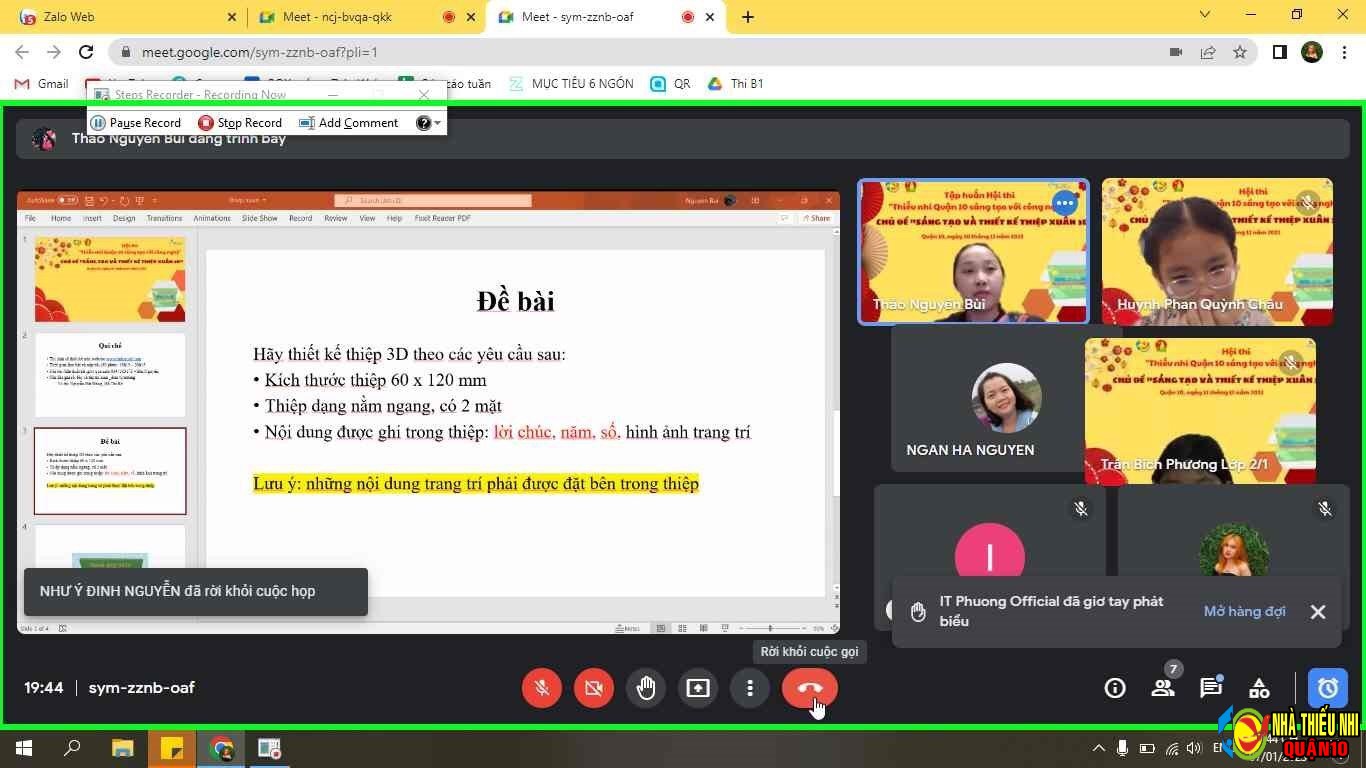The image size is (1366, 768).
Task: Open the activities shapes icon
Action: 1259,688
